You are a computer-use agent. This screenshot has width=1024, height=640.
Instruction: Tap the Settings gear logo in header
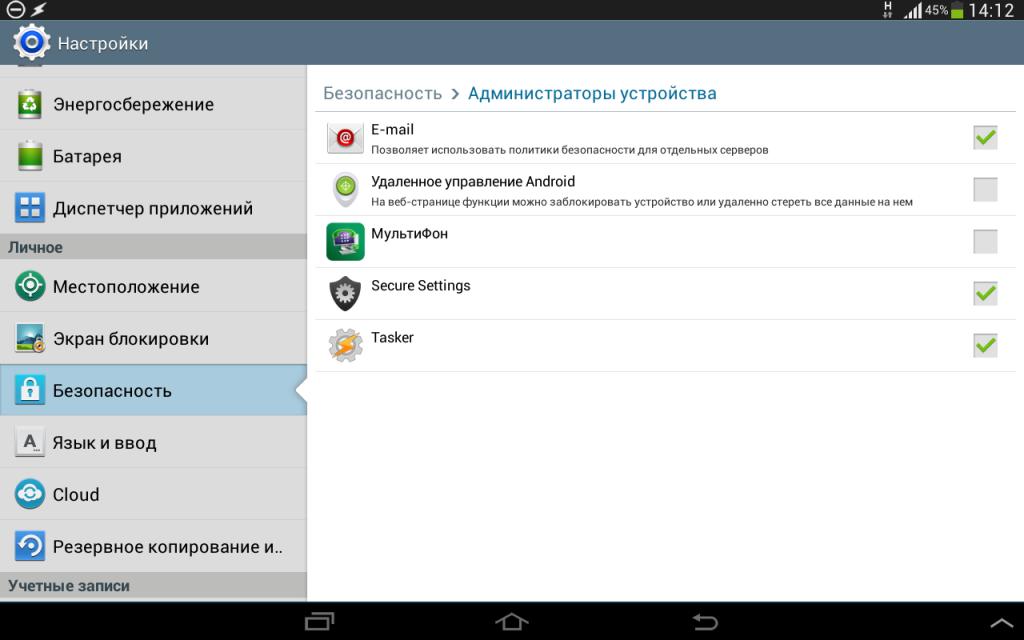[x=31, y=42]
